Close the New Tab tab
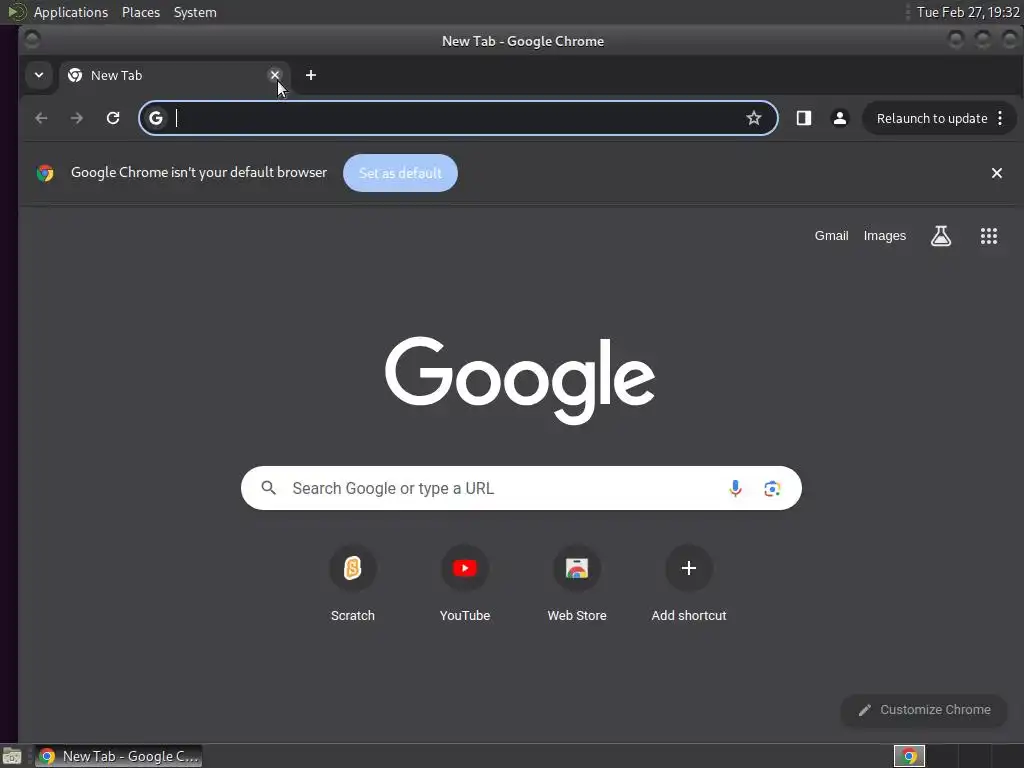 [x=275, y=75]
